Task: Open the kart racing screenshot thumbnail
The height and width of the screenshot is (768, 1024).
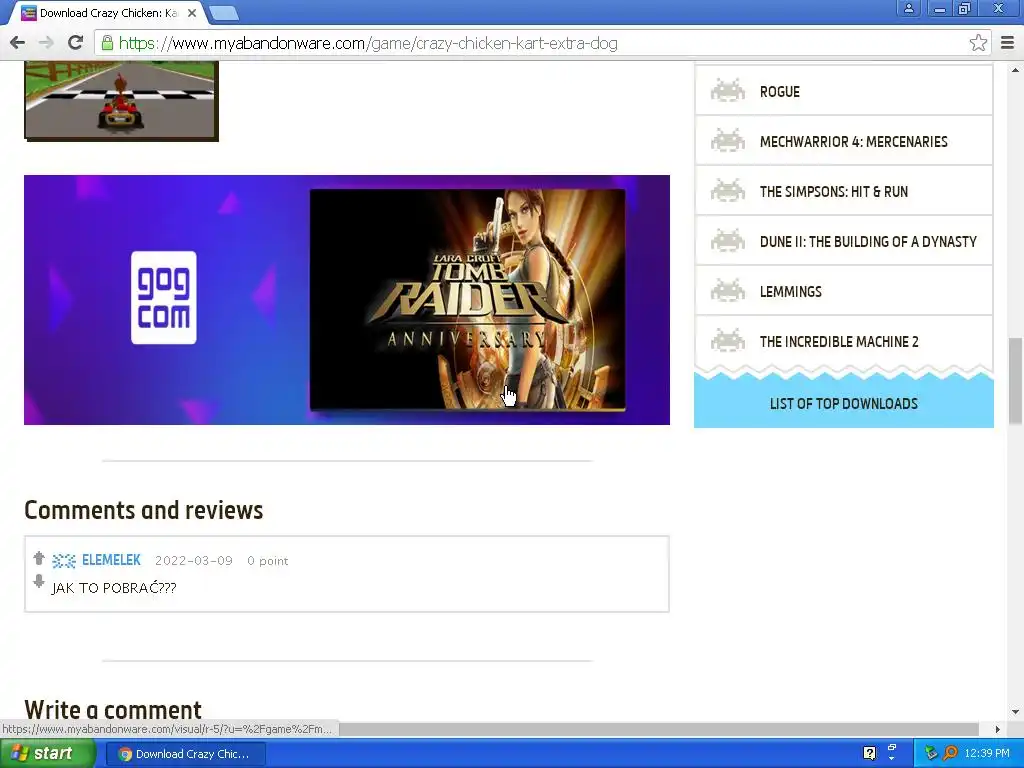Action: point(121,101)
